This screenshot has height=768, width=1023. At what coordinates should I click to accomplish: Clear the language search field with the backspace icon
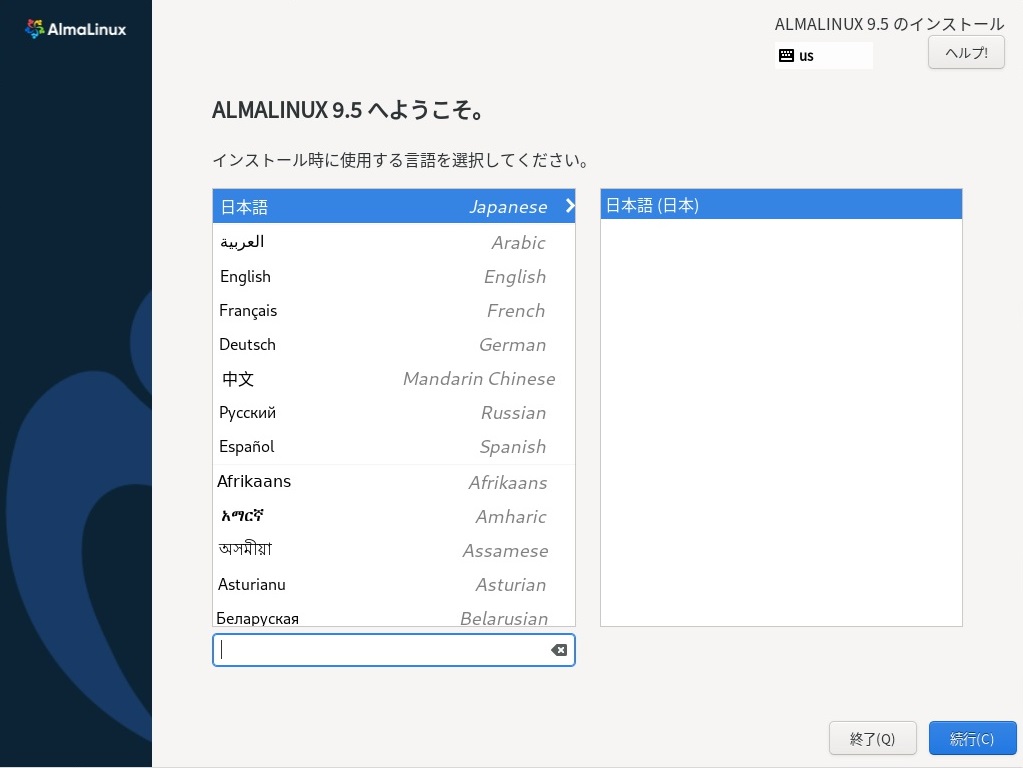pos(558,650)
